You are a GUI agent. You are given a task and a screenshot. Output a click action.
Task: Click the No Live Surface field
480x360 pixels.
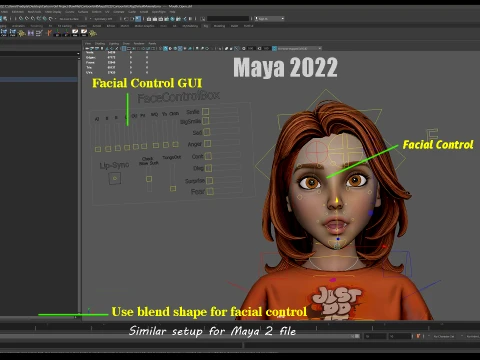pyautogui.click(x=69, y=19)
